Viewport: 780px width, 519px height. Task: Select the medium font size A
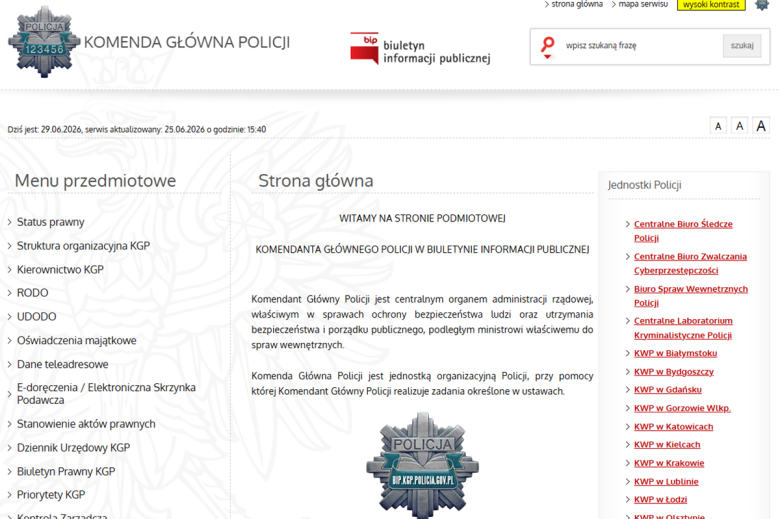point(740,126)
